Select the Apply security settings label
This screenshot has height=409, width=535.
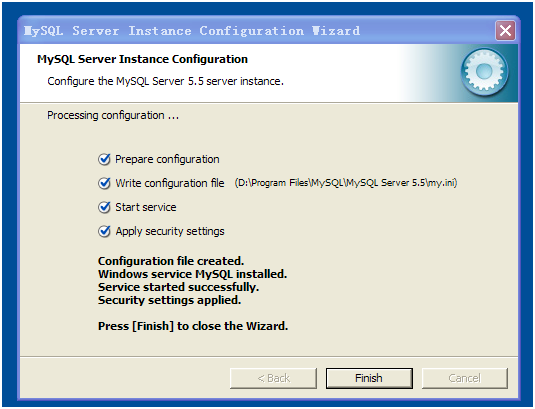coord(170,231)
